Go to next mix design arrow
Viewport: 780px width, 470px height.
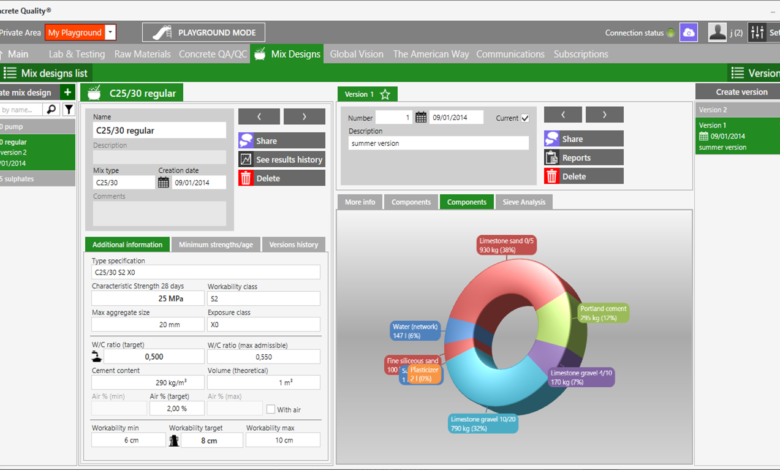(304, 116)
